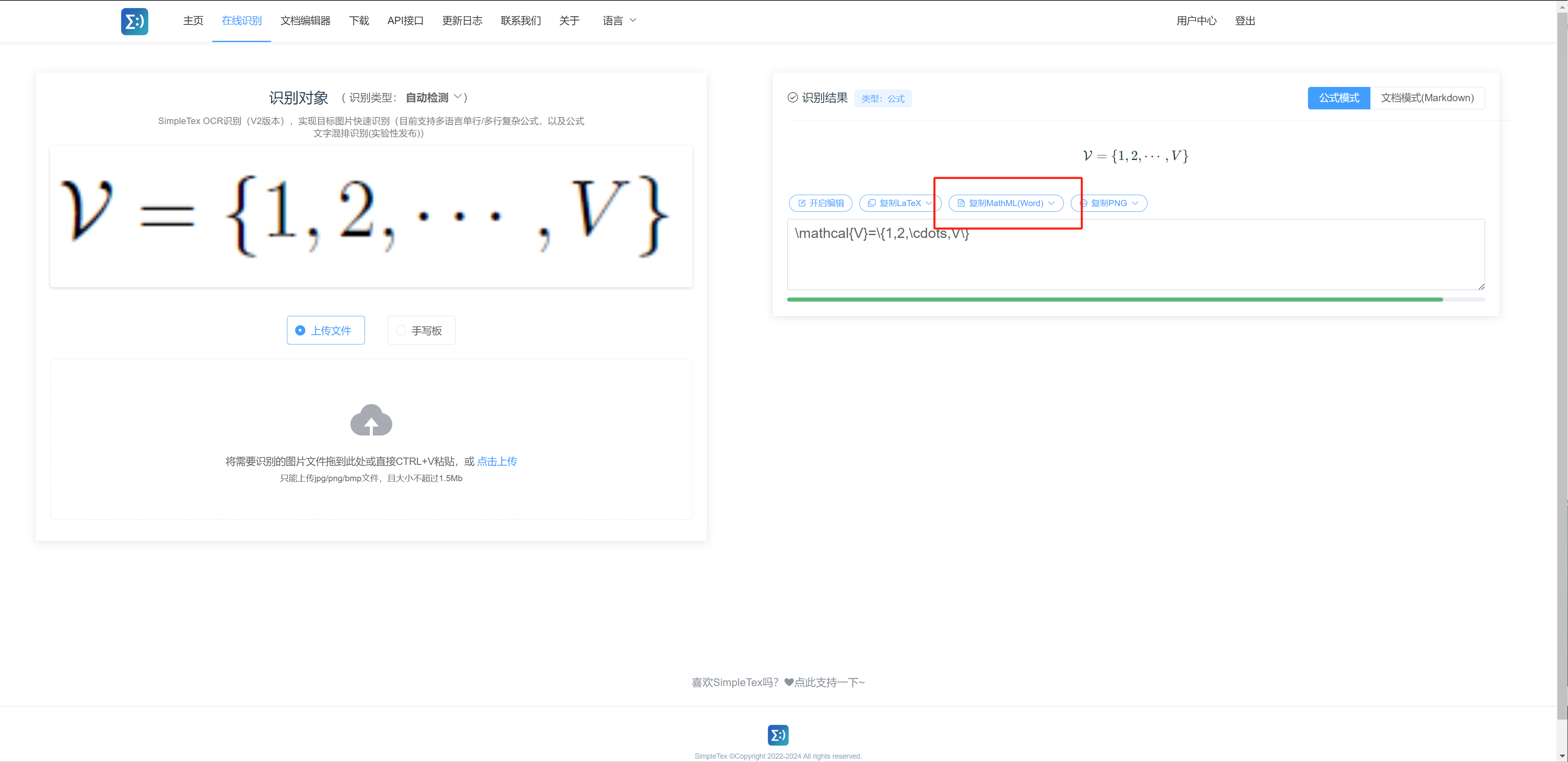The image size is (1568, 762).
Task: Click the copy icon on 复制LaTeX button
Action: point(872,203)
